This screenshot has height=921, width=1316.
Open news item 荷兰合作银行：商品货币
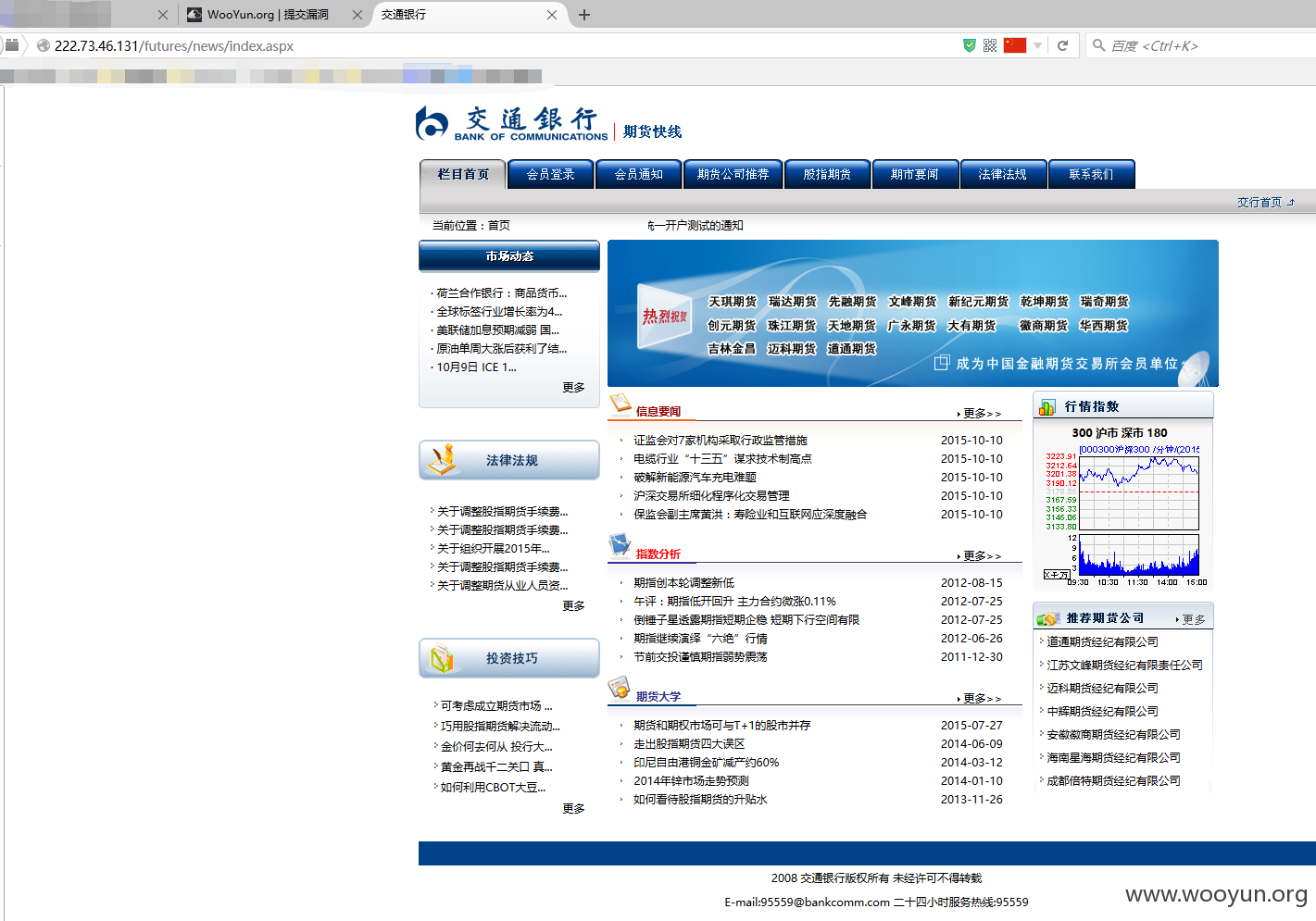click(501, 292)
